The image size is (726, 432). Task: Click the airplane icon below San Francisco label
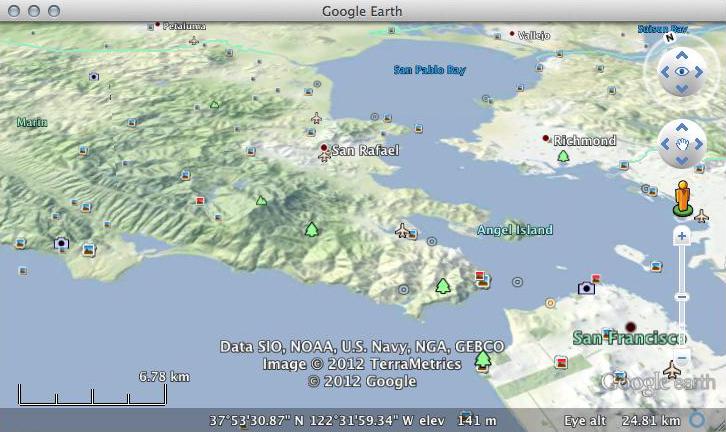click(672, 369)
